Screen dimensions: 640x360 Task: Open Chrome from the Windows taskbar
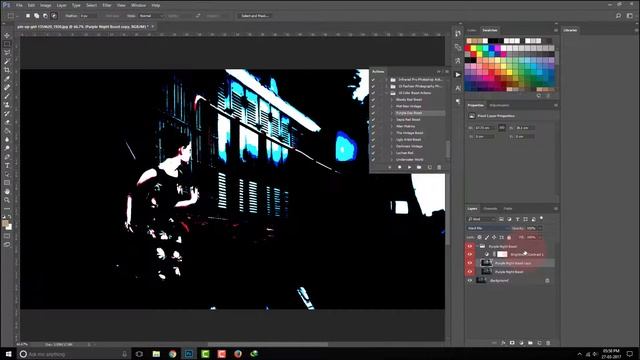coord(173,354)
